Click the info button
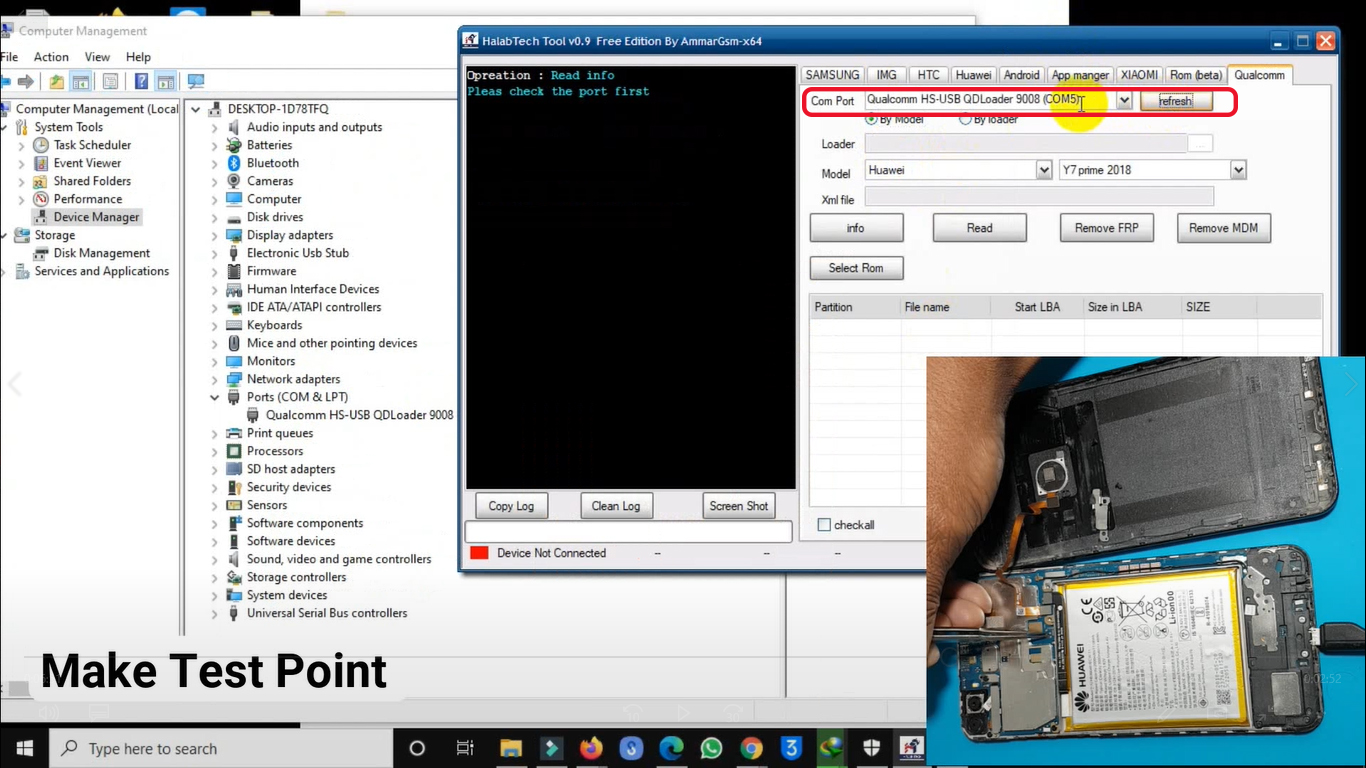This screenshot has width=1366, height=768. click(856, 228)
